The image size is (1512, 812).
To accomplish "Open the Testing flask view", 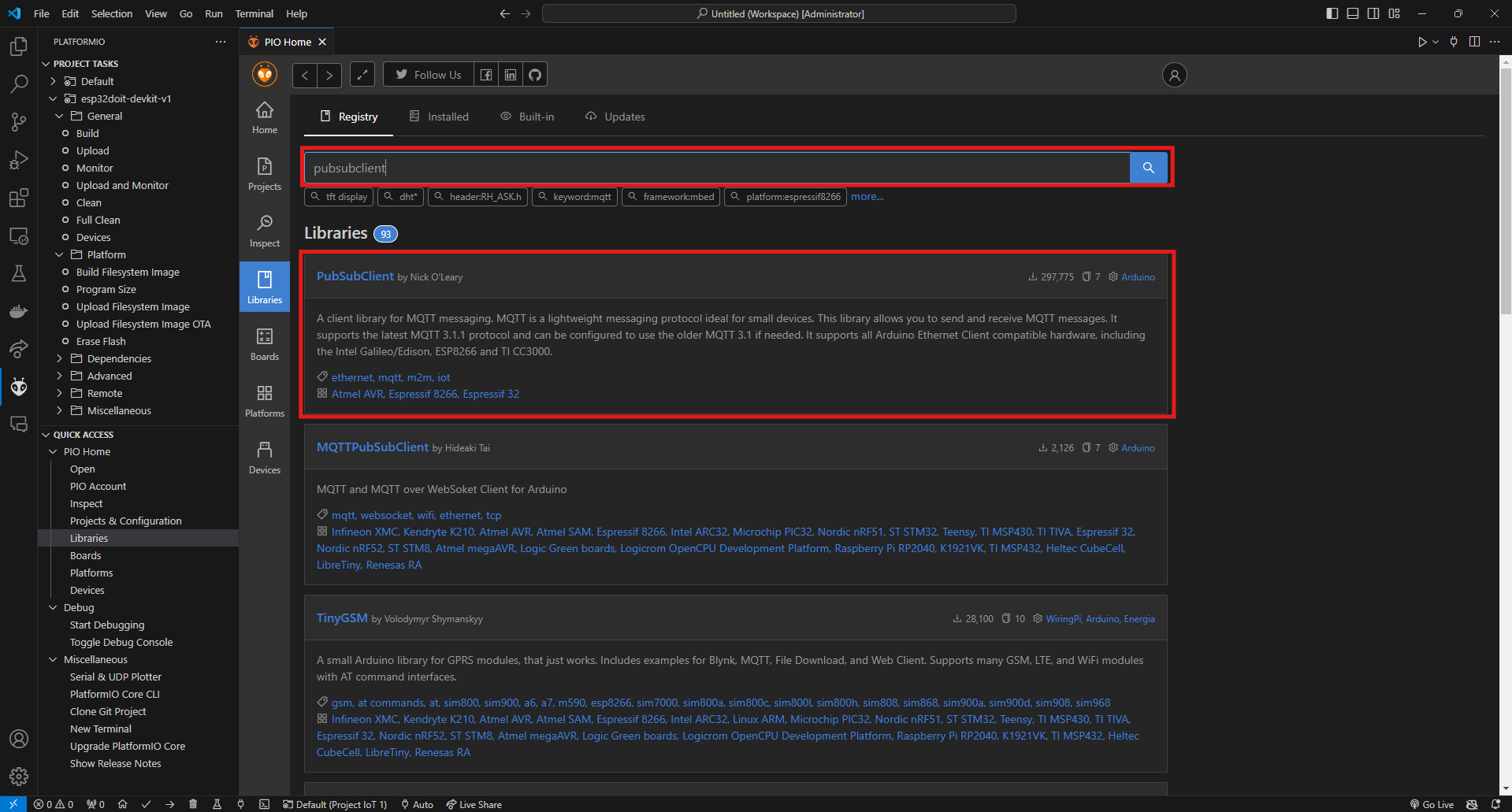I will click(19, 273).
